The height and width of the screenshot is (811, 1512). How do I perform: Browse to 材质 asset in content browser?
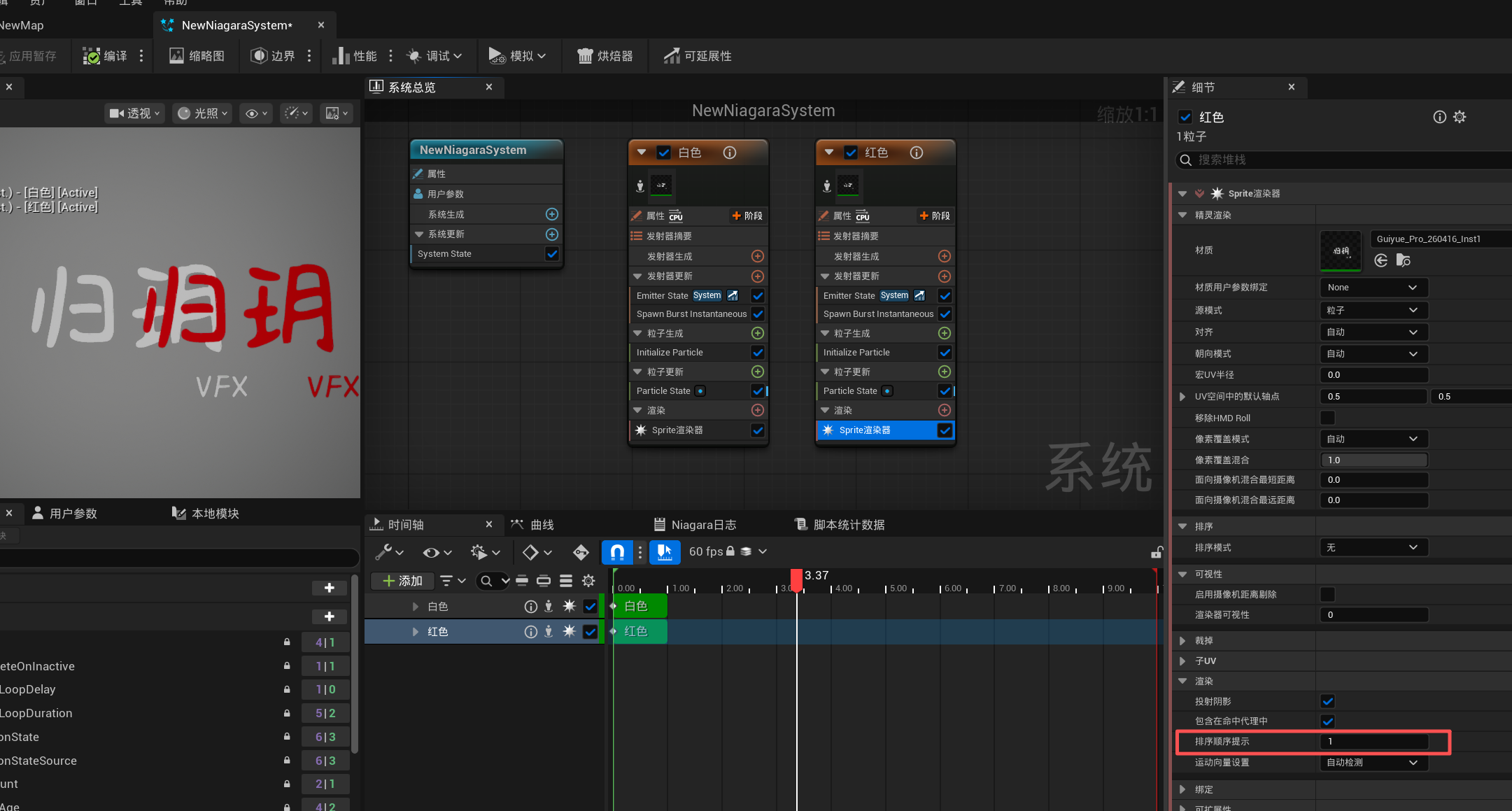tap(1404, 260)
